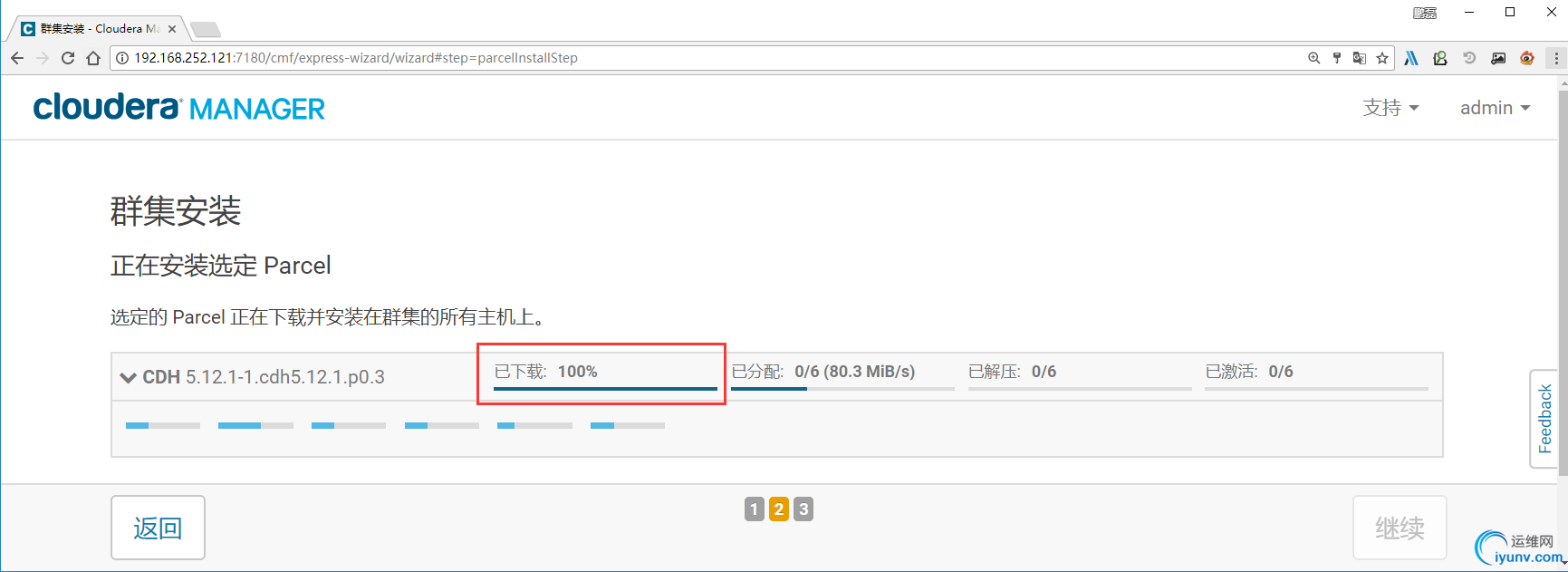This screenshot has height=572, width=1568.
Task: Close the browser window
Action: [1551, 12]
